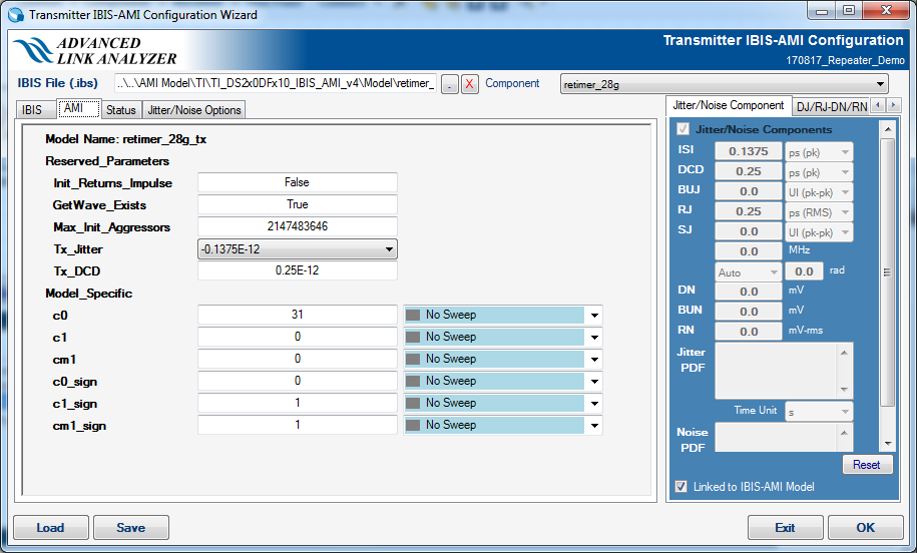This screenshot has width=917, height=553.
Task: Click the Reset button
Action: (x=867, y=465)
